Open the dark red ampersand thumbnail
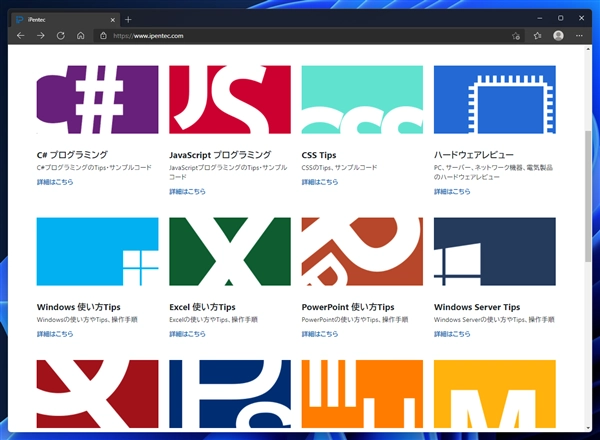 (98, 394)
